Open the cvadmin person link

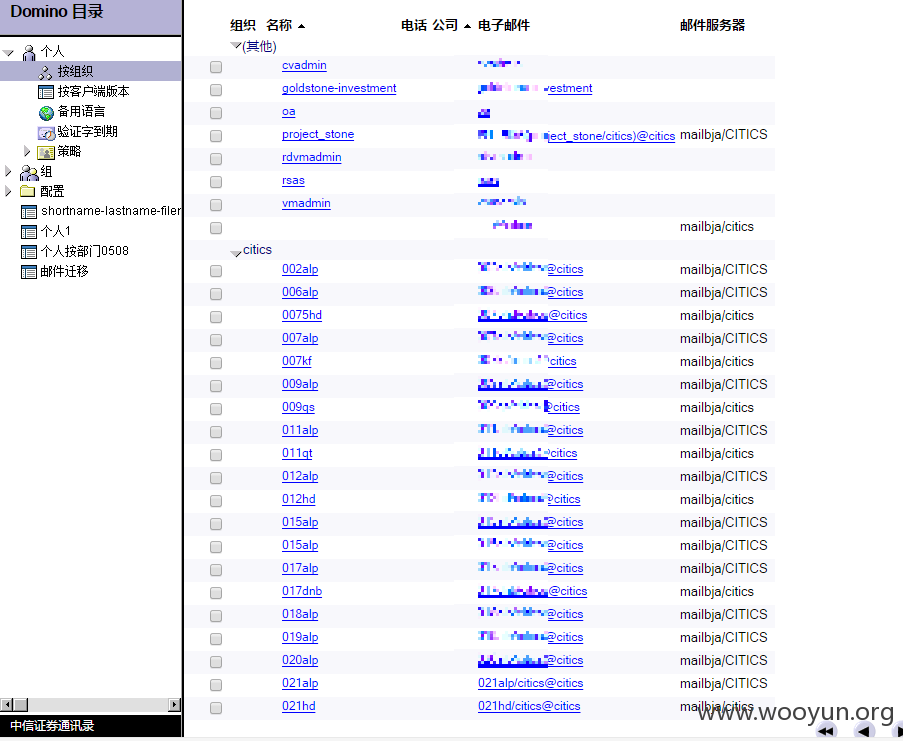[304, 65]
